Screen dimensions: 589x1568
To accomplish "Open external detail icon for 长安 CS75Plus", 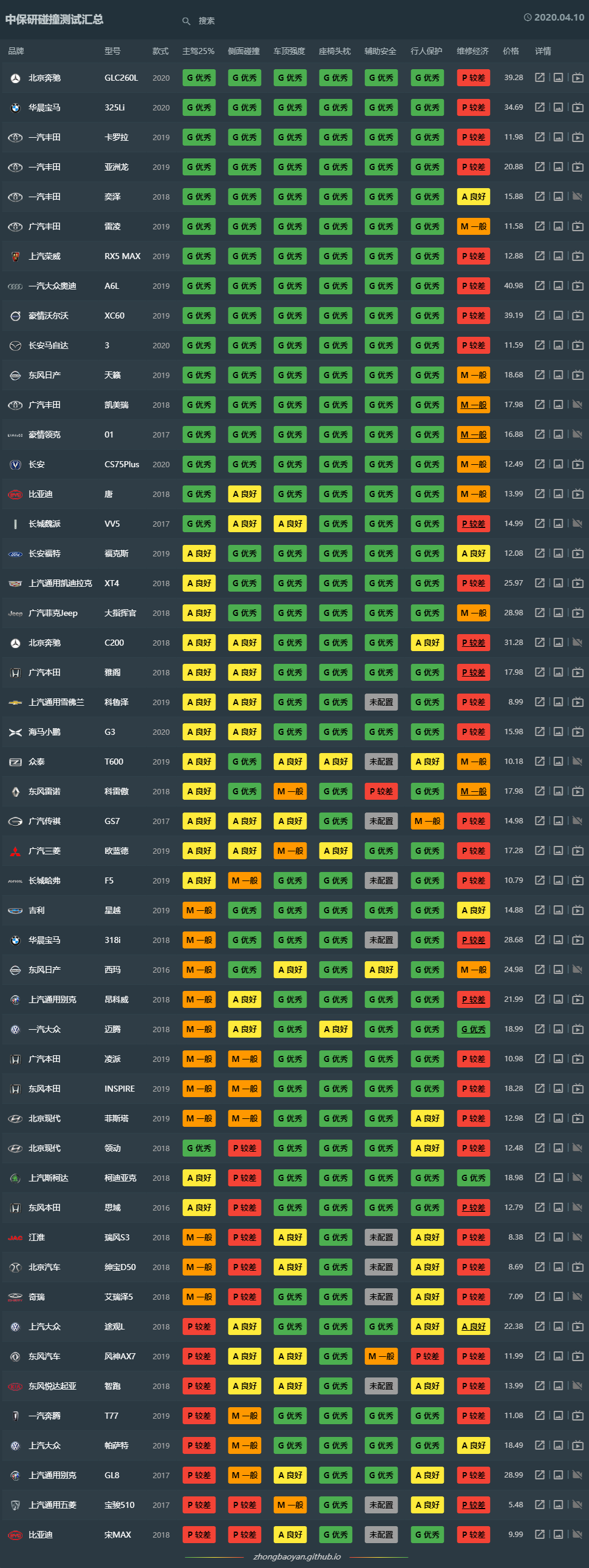I will pyautogui.click(x=540, y=464).
